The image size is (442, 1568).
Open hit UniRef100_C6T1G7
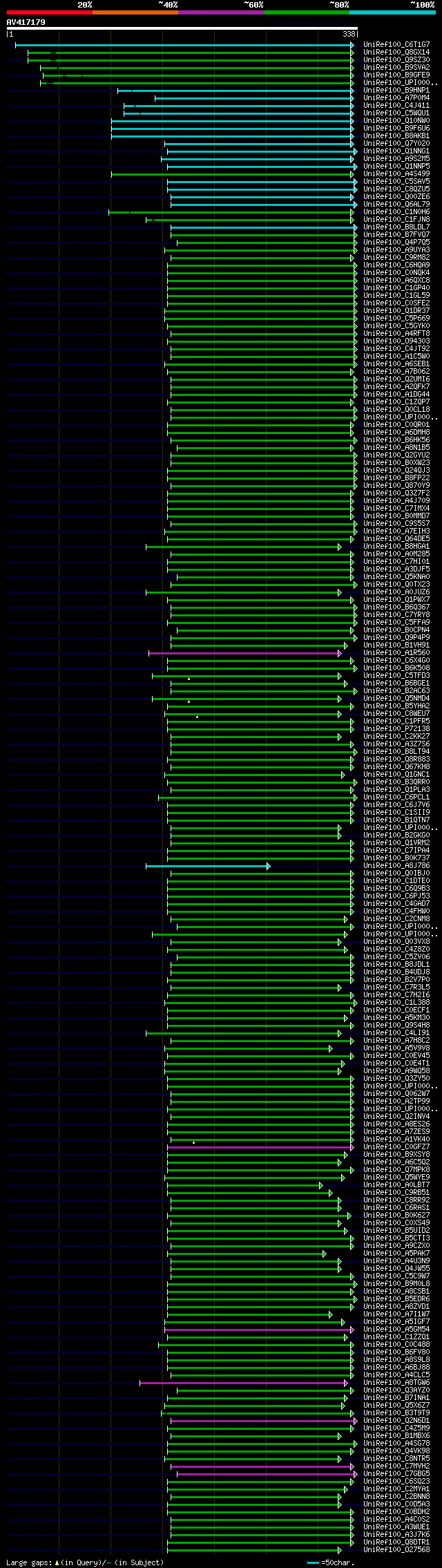396,45
